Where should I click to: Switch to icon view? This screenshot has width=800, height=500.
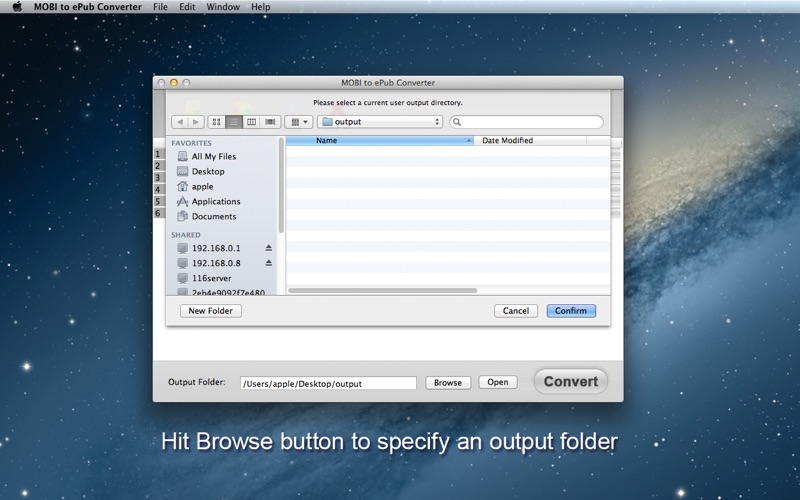pyautogui.click(x=216, y=122)
